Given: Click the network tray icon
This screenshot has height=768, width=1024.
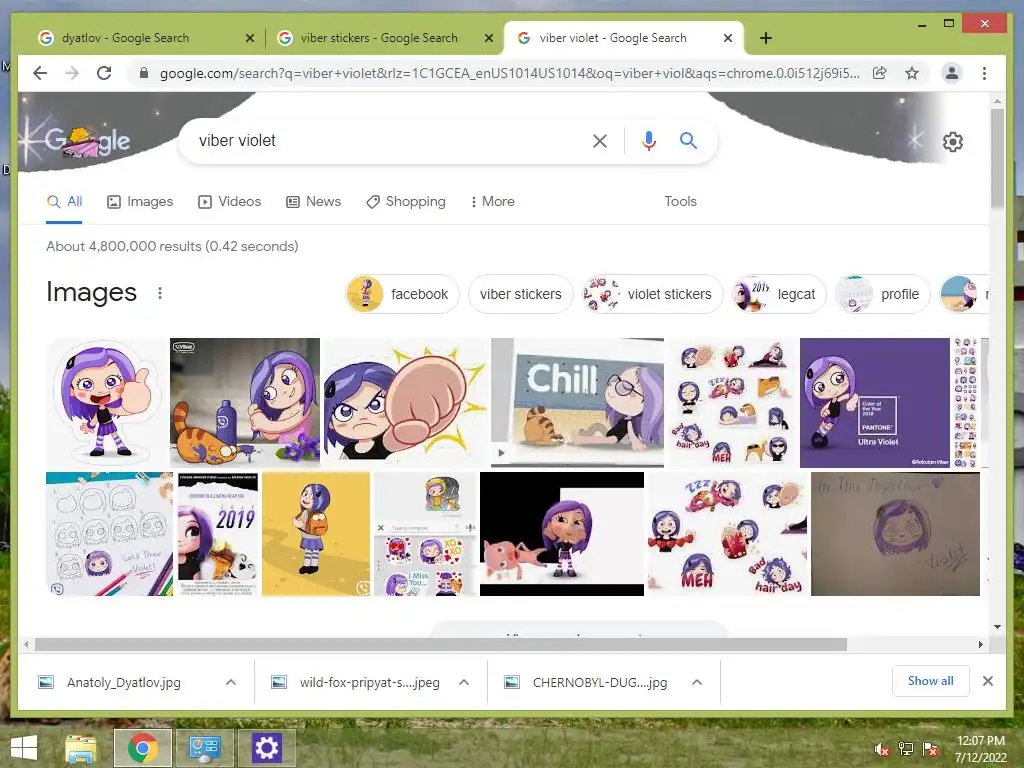Looking at the screenshot, I should point(906,749).
